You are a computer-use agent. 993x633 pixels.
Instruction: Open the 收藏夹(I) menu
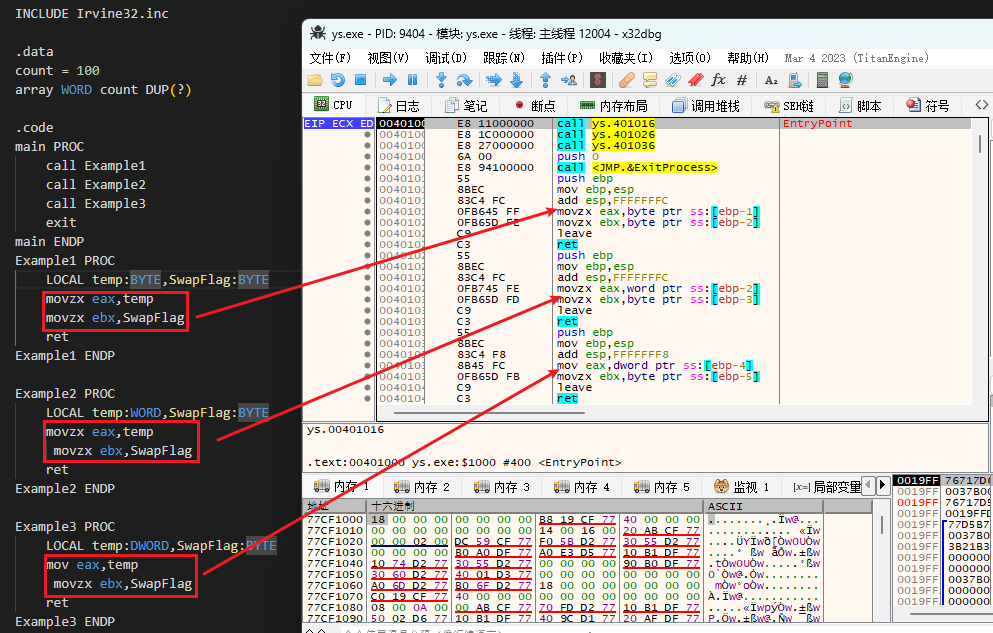coord(626,58)
